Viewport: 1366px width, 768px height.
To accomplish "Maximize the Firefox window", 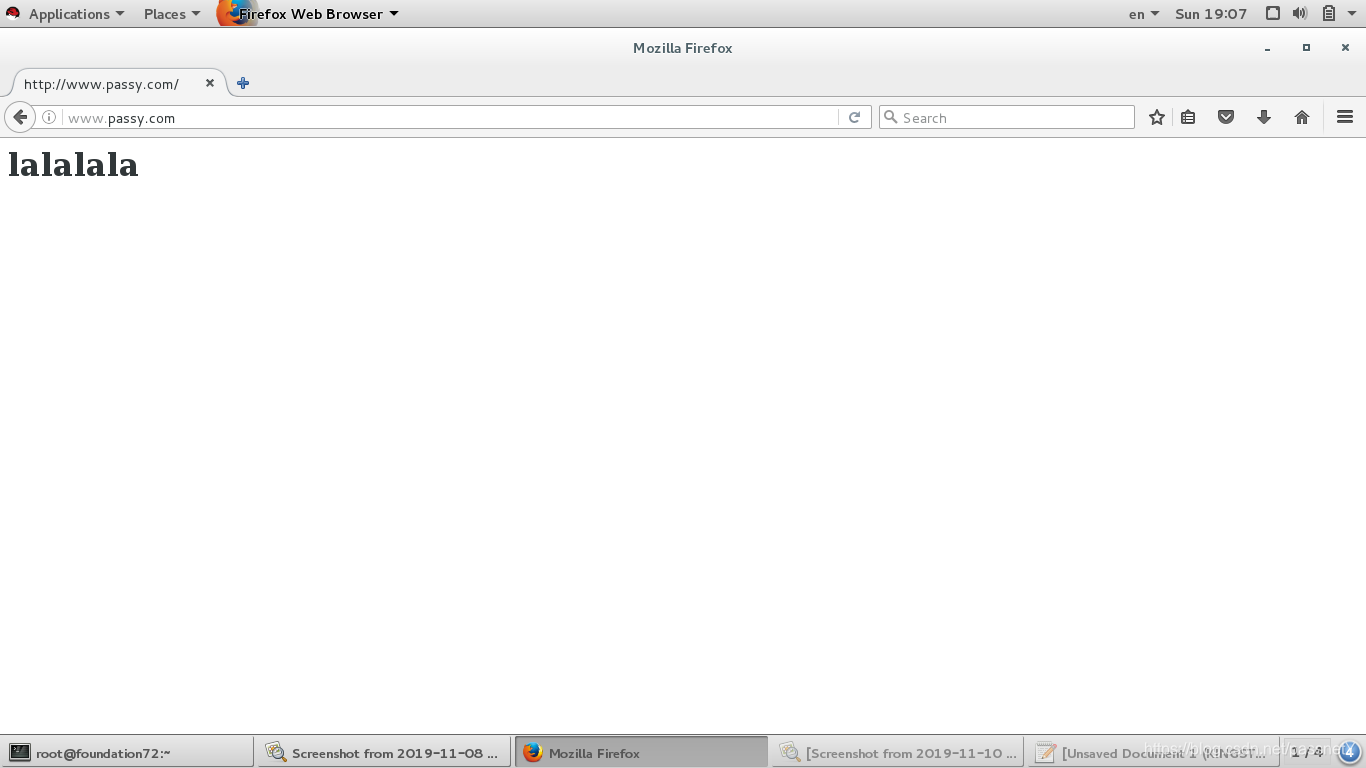I will 1306,48.
